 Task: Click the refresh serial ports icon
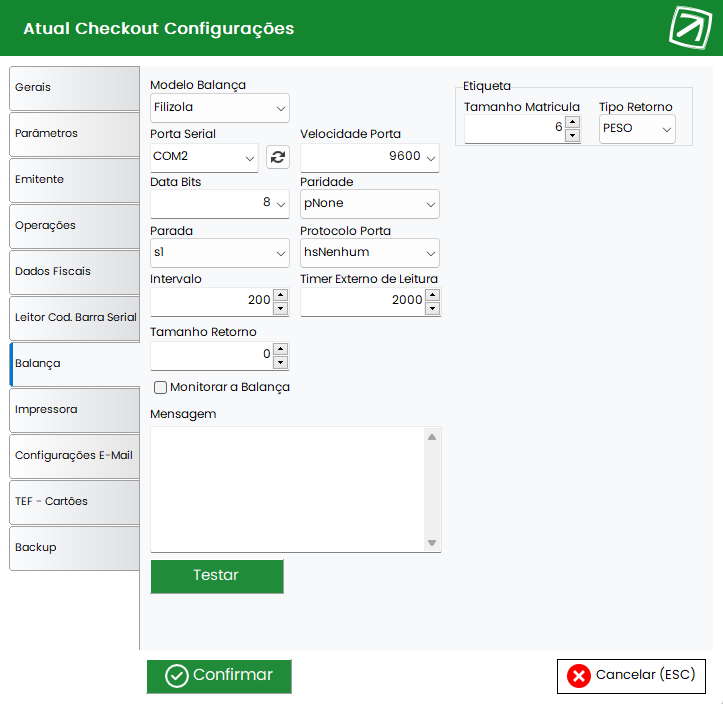(278, 157)
